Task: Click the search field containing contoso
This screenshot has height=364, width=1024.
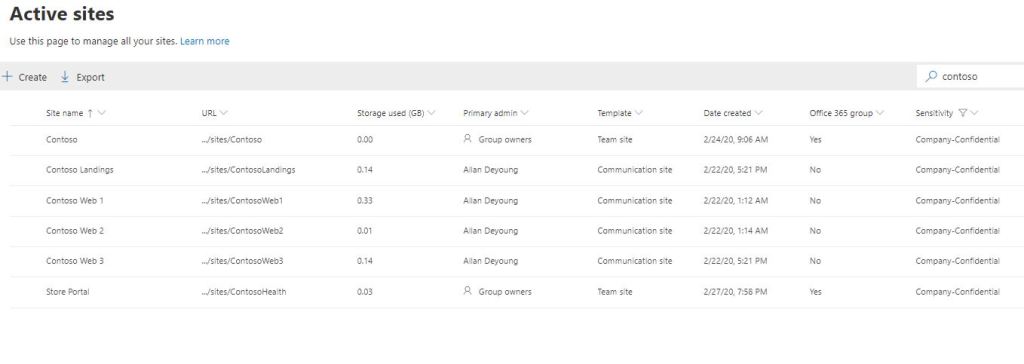Action: click(x=970, y=76)
